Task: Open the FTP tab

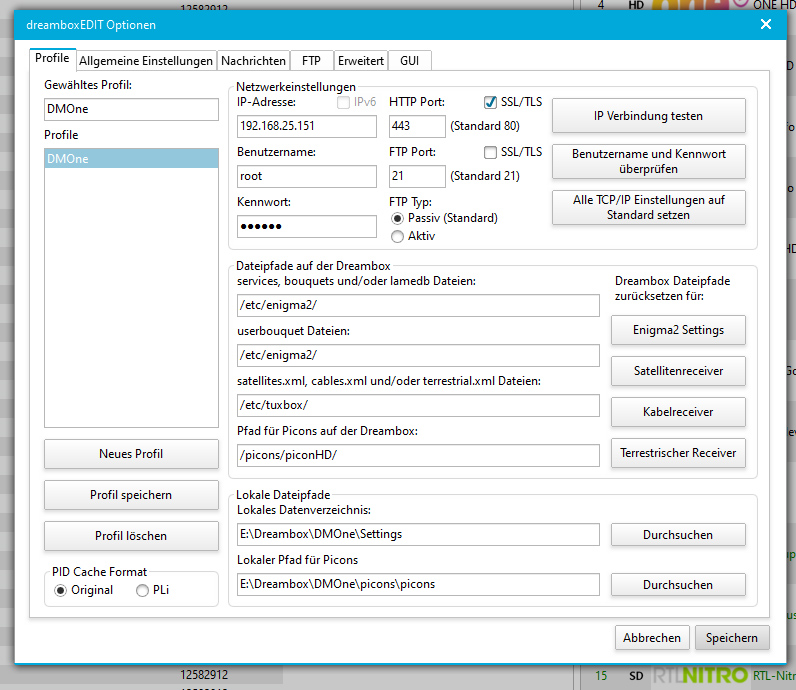Action: (311, 61)
